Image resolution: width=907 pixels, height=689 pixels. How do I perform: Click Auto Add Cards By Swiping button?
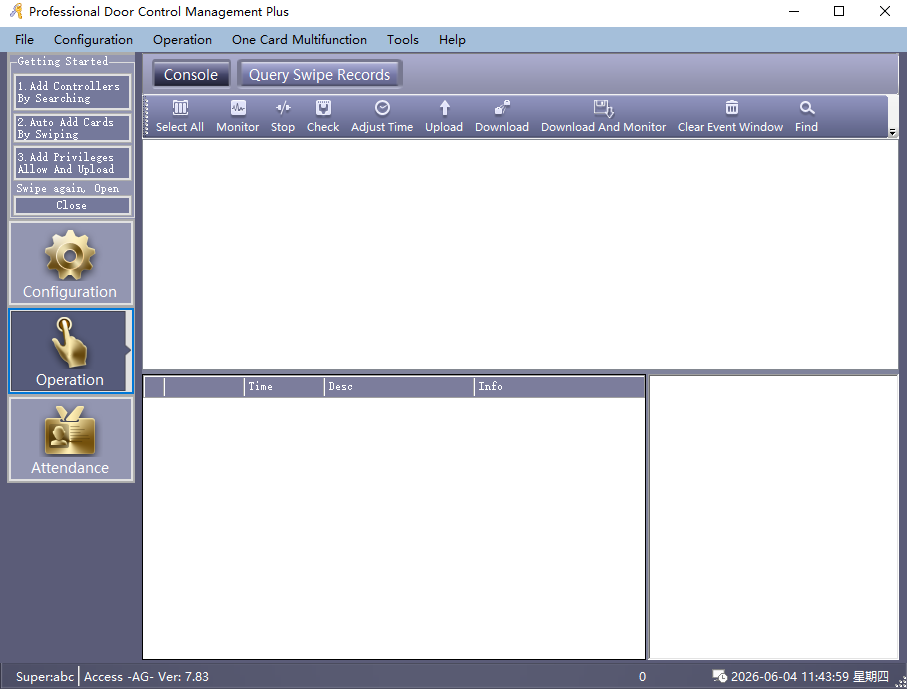pos(72,128)
